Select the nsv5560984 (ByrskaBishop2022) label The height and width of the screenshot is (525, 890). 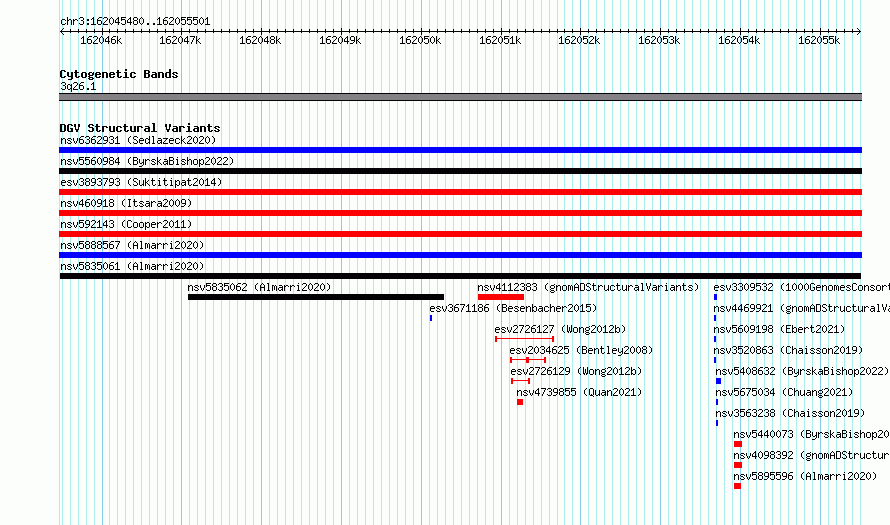[x=147, y=161]
